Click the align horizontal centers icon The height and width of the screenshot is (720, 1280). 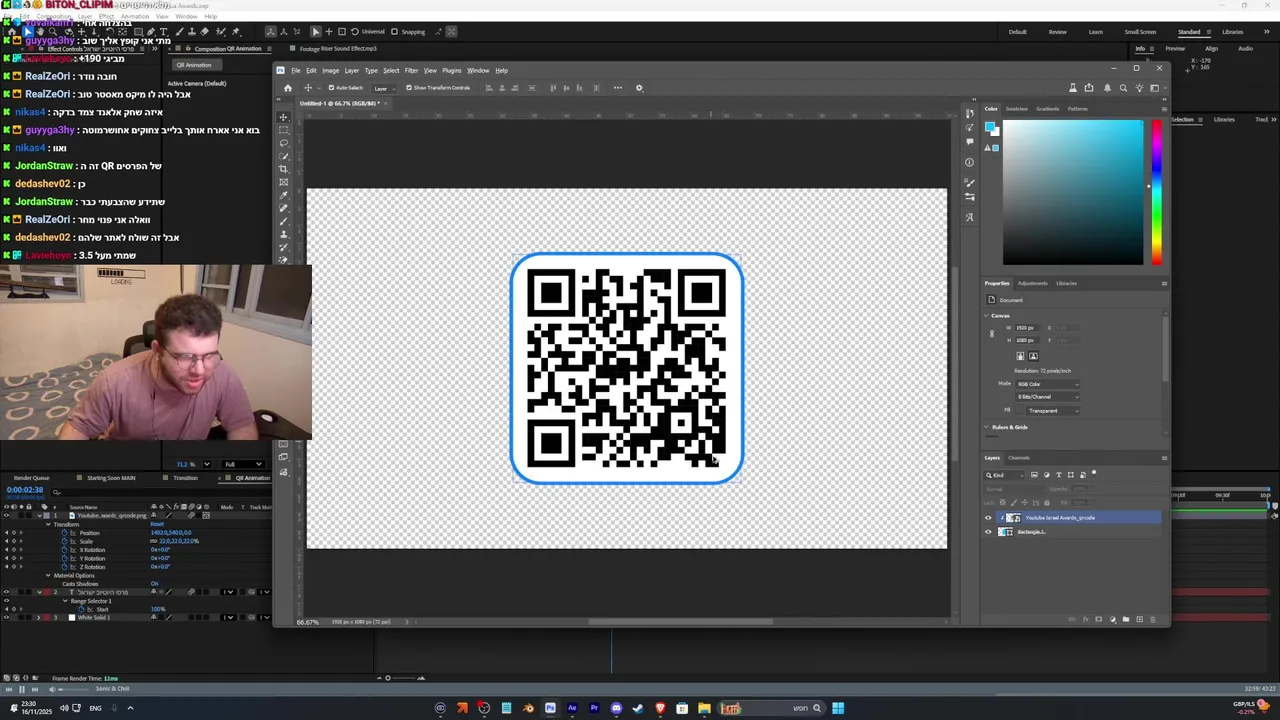[x=501, y=88]
